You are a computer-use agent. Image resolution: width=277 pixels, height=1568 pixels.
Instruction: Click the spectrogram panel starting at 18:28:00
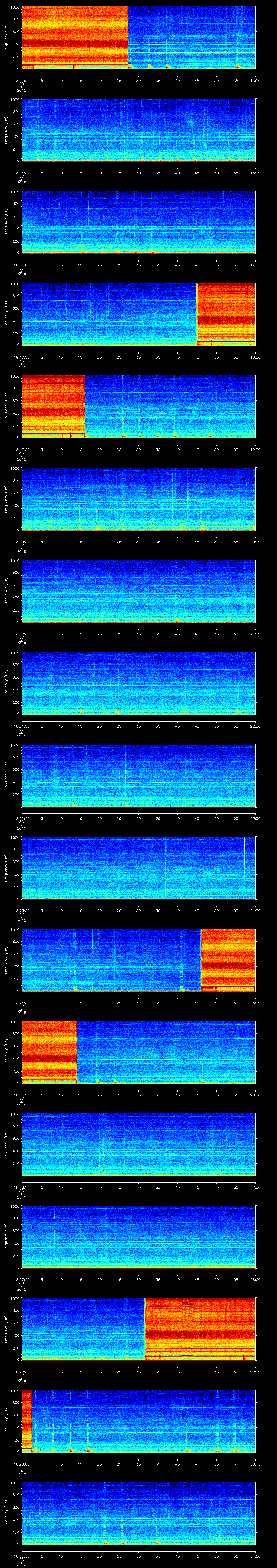click(139, 1329)
